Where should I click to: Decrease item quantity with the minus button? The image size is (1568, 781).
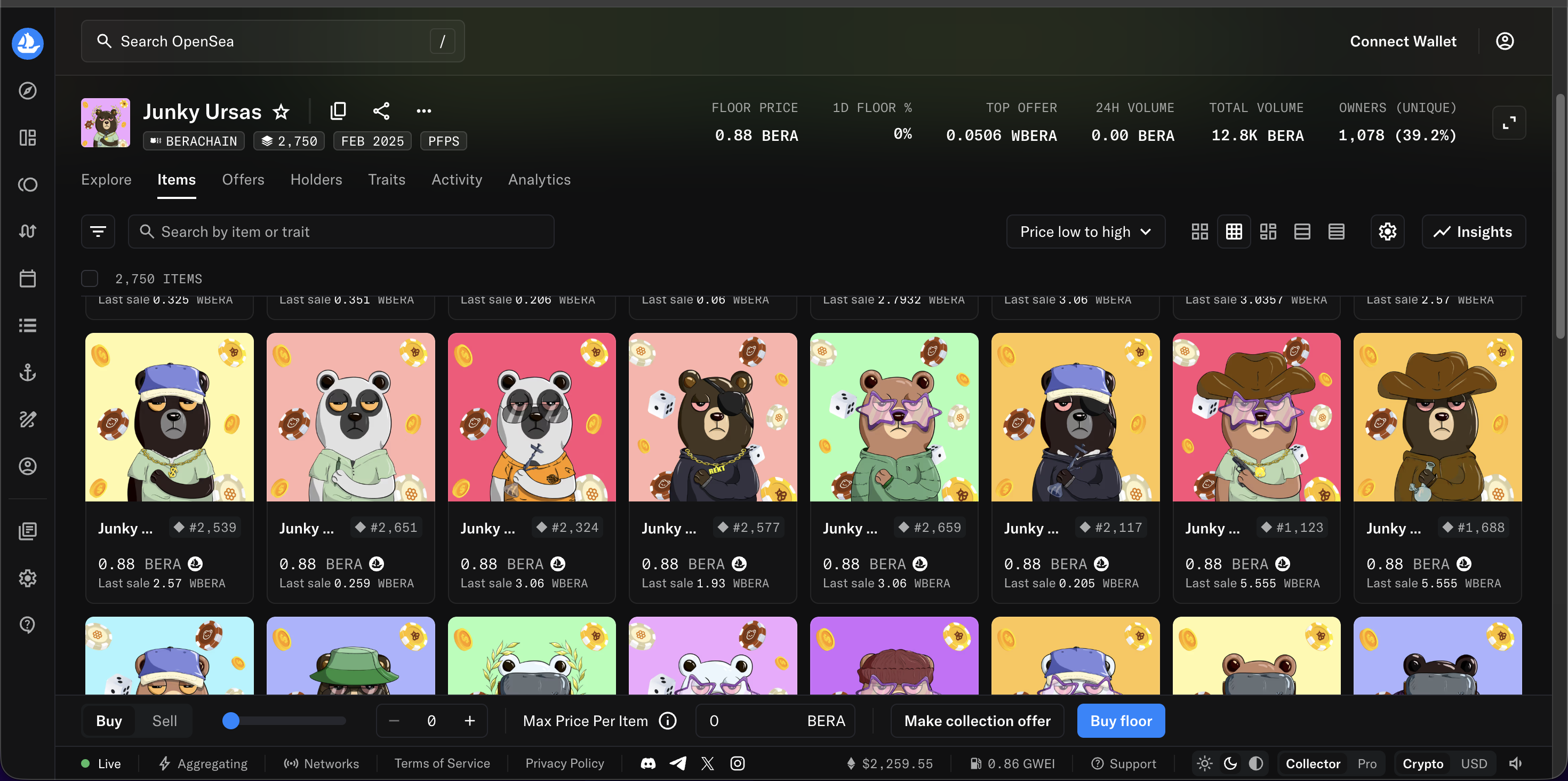click(394, 721)
